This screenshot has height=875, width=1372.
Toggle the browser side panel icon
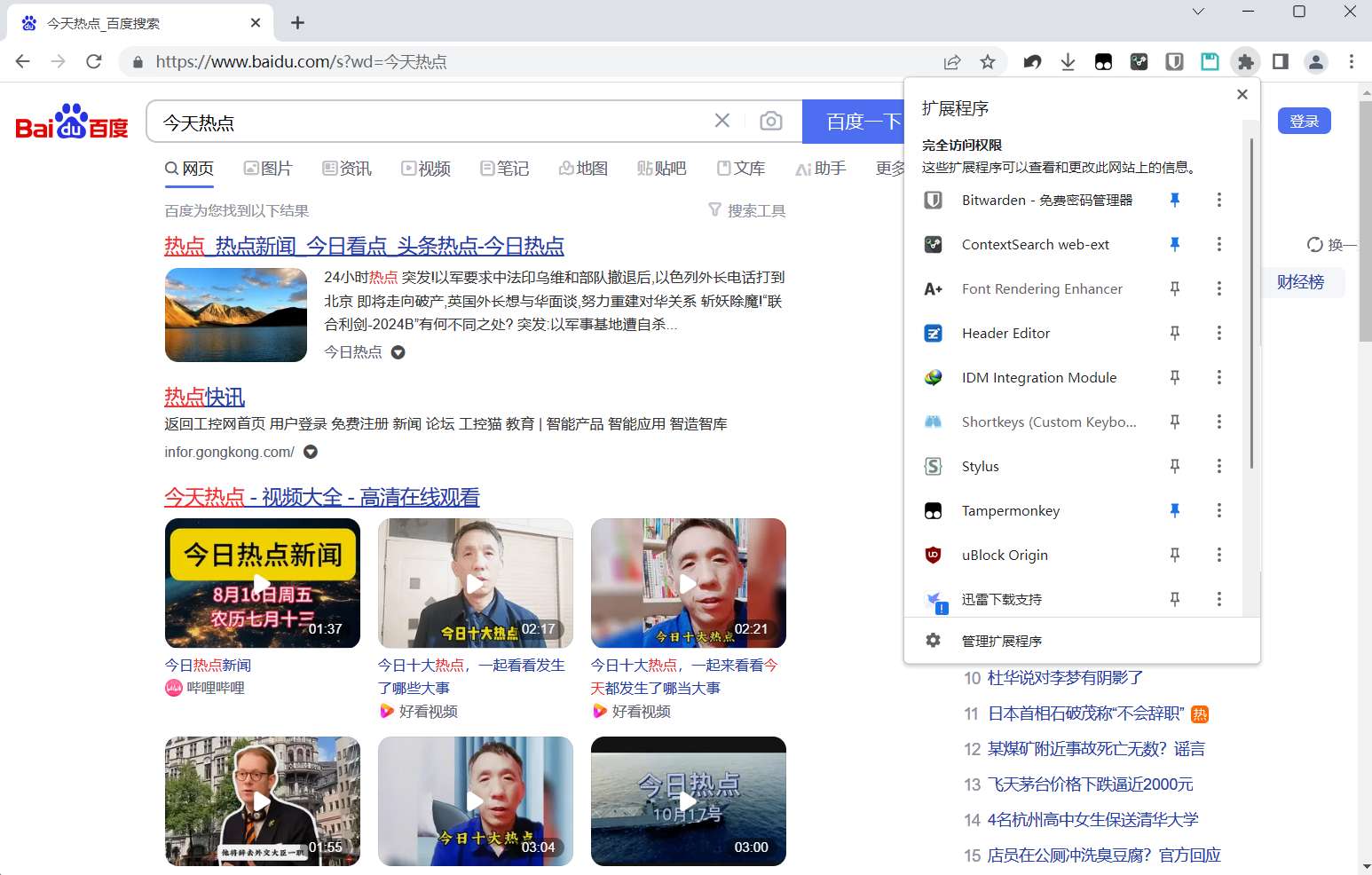pos(1281,61)
